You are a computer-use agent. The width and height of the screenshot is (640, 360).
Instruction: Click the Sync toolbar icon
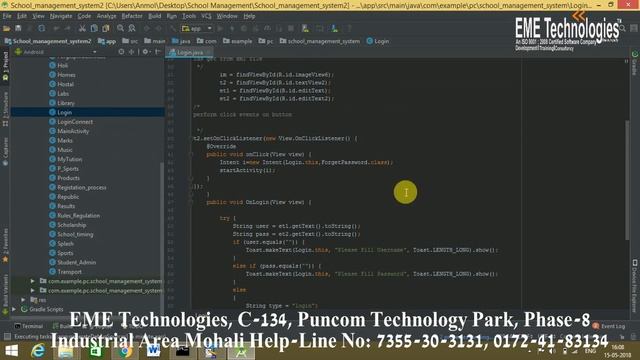click(42, 29)
